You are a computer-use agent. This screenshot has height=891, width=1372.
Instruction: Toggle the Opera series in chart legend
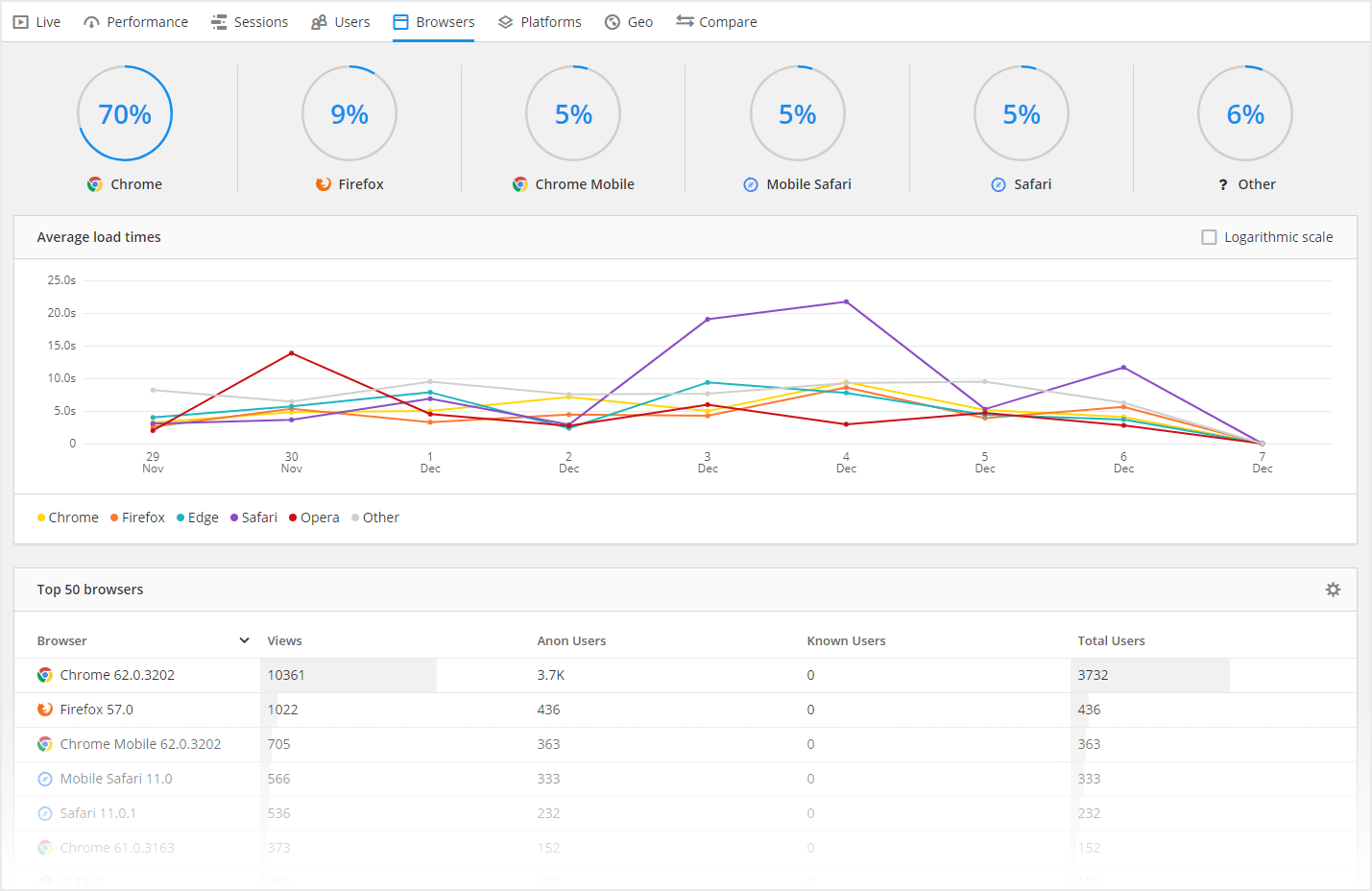314,518
